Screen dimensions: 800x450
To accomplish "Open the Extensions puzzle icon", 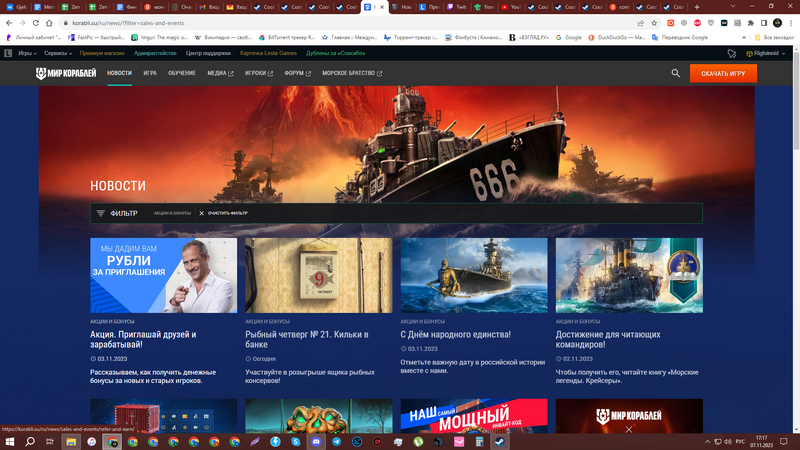I will pyautogui.click(x=751, y=23).
